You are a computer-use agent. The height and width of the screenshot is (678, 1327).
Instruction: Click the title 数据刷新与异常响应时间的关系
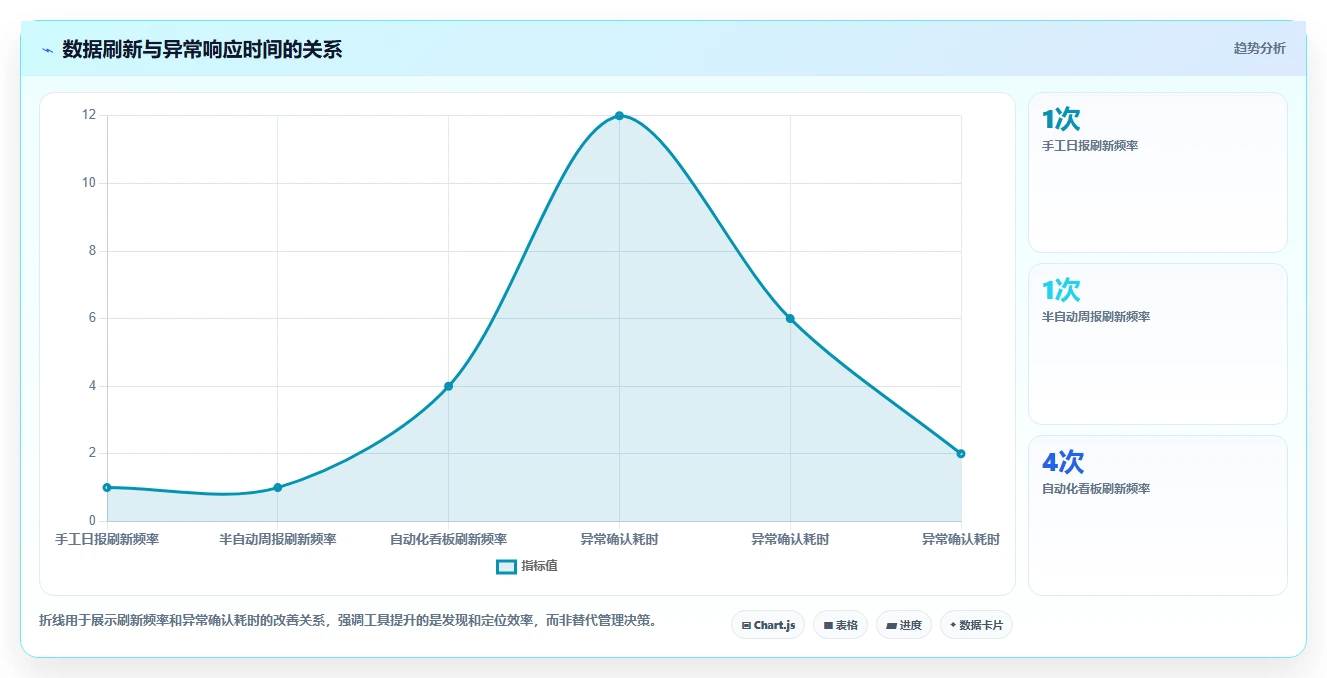[202, 49]
